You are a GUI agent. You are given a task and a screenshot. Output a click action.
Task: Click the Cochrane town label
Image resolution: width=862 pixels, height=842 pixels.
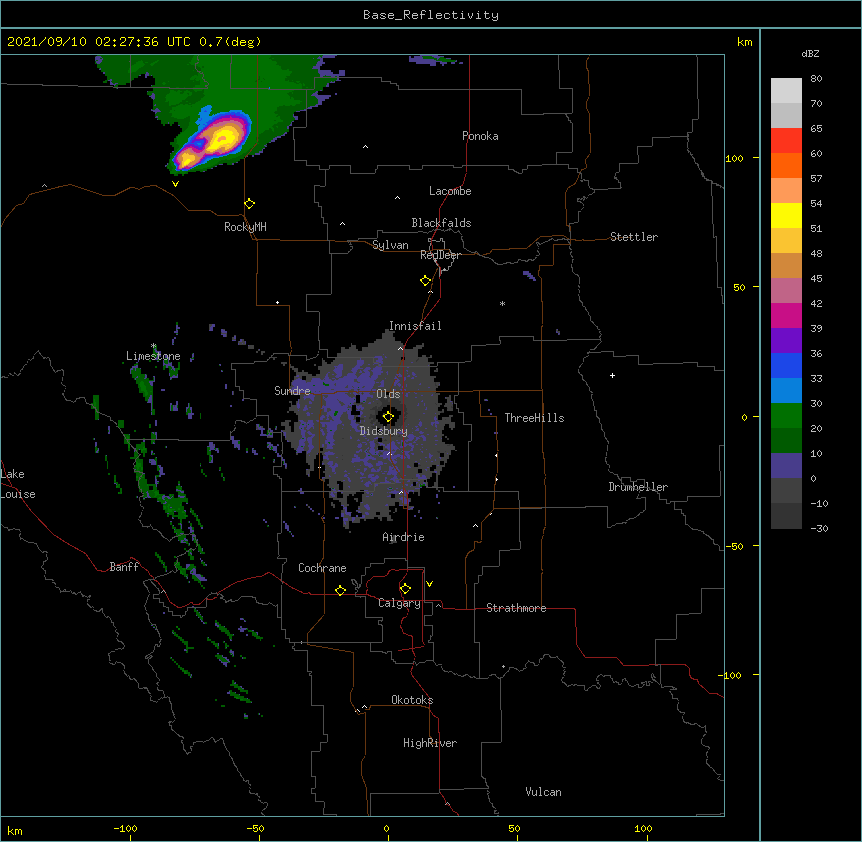point(322,568)
